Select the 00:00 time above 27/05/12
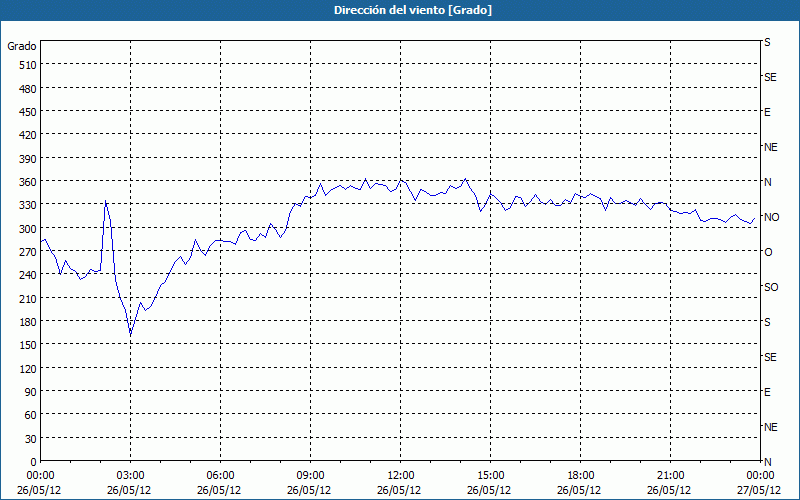This screenshot has height=500, width=800. pos(760,476)
